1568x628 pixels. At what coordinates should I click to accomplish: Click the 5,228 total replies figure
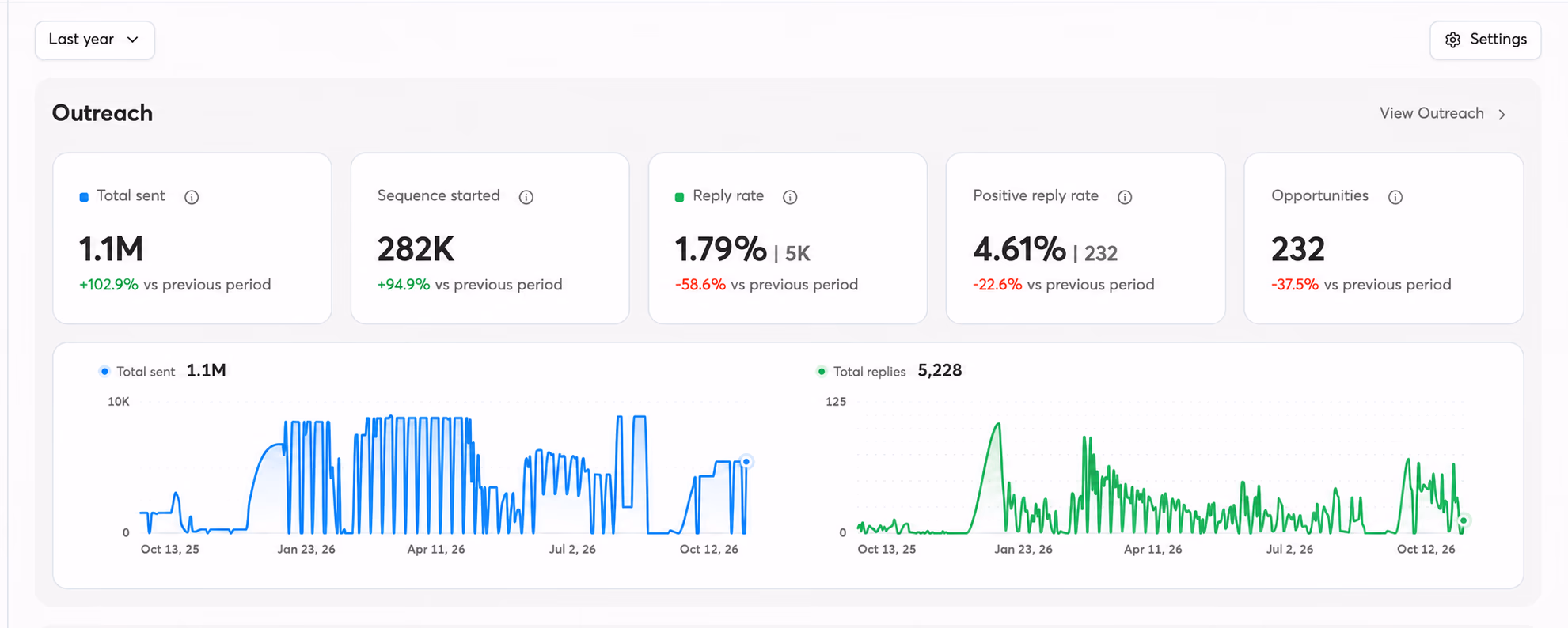click(940, 371)
